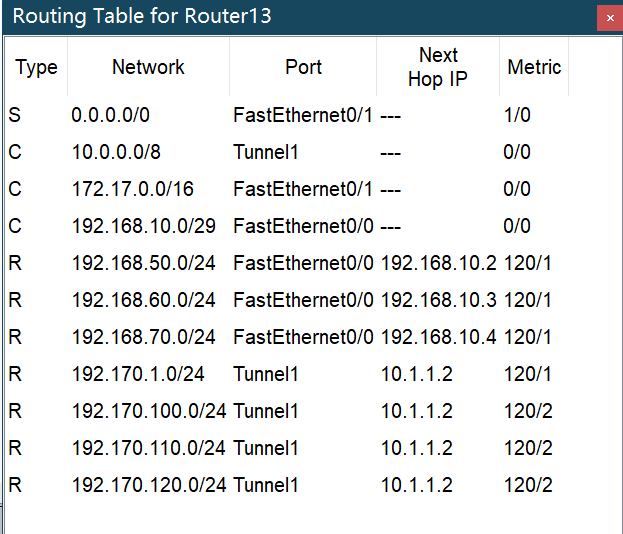Select the 172.17.0.0/16 network row
The image size is (623, 534).
[x=118, y=189]
